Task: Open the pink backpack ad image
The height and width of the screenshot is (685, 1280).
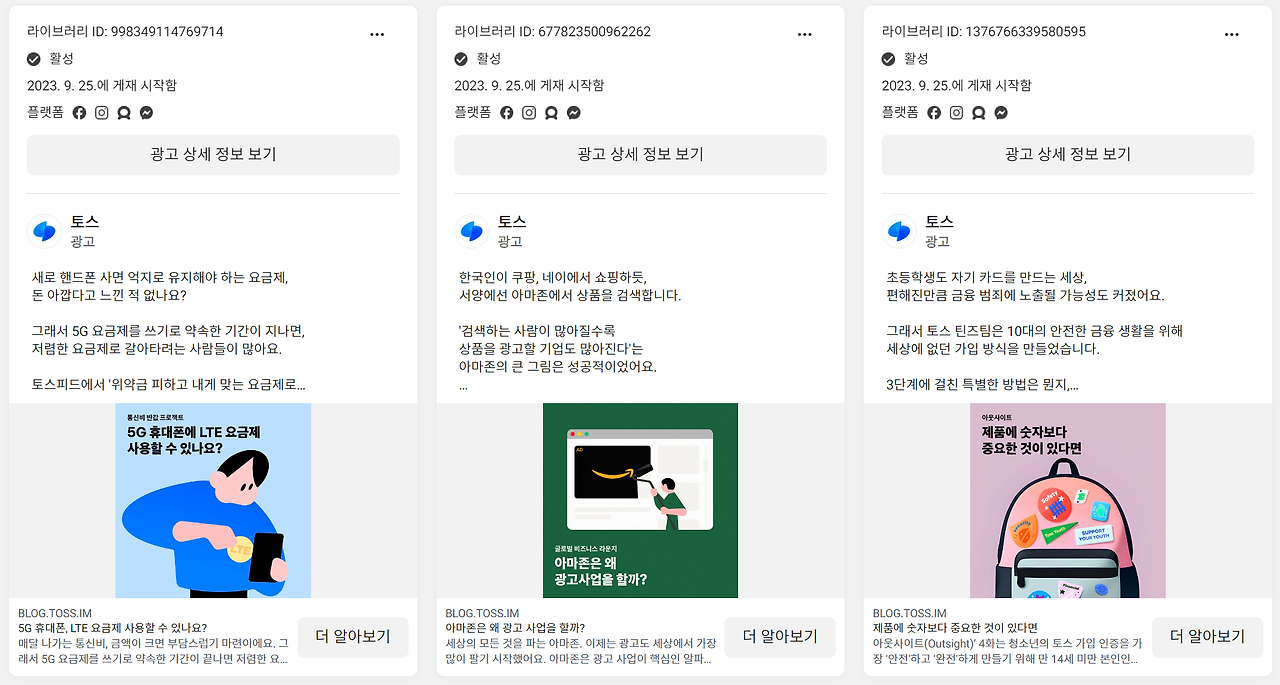Action: (1068, 500)
